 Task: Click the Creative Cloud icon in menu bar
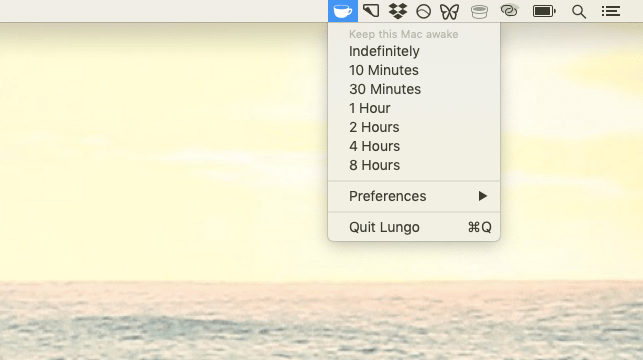[509, 11]
